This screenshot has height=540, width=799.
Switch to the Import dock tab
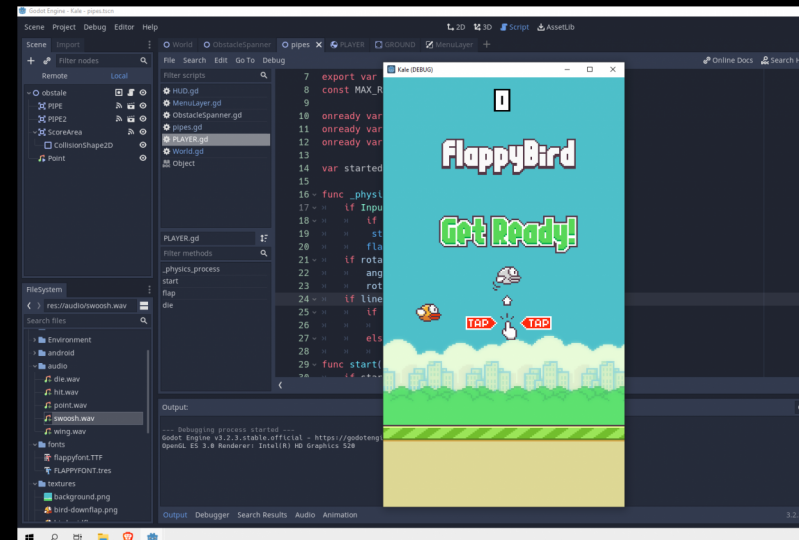[x=68, y=45]
